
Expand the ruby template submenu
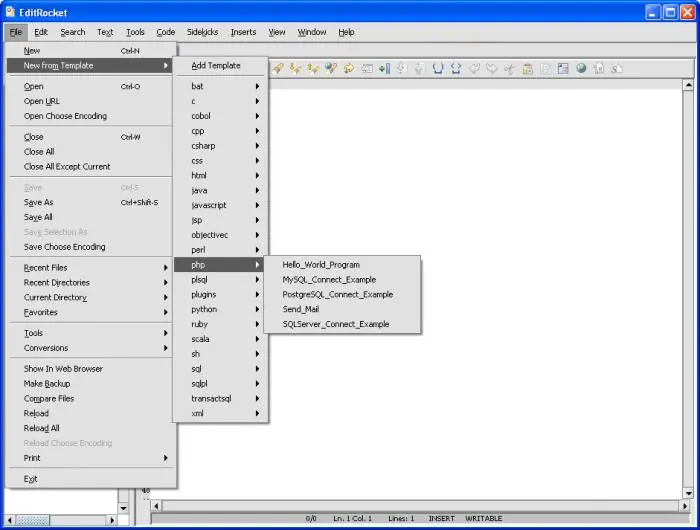tap(221, 324)
